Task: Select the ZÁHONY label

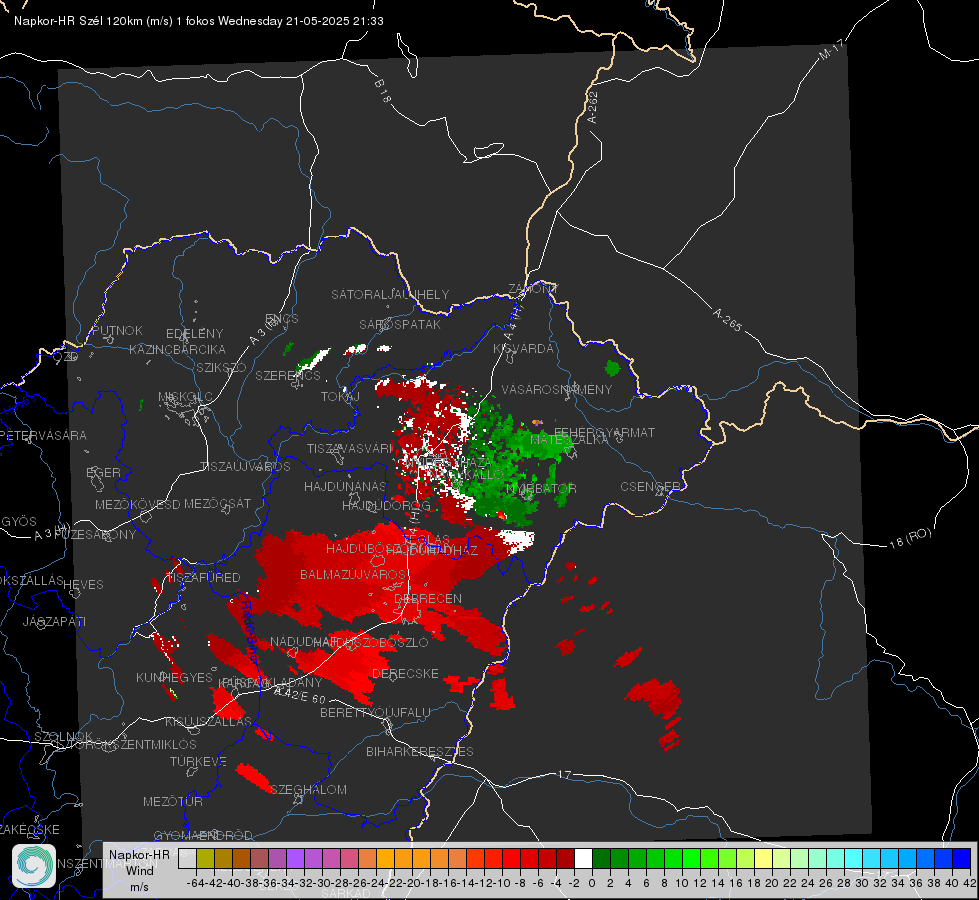Action: 533,289
